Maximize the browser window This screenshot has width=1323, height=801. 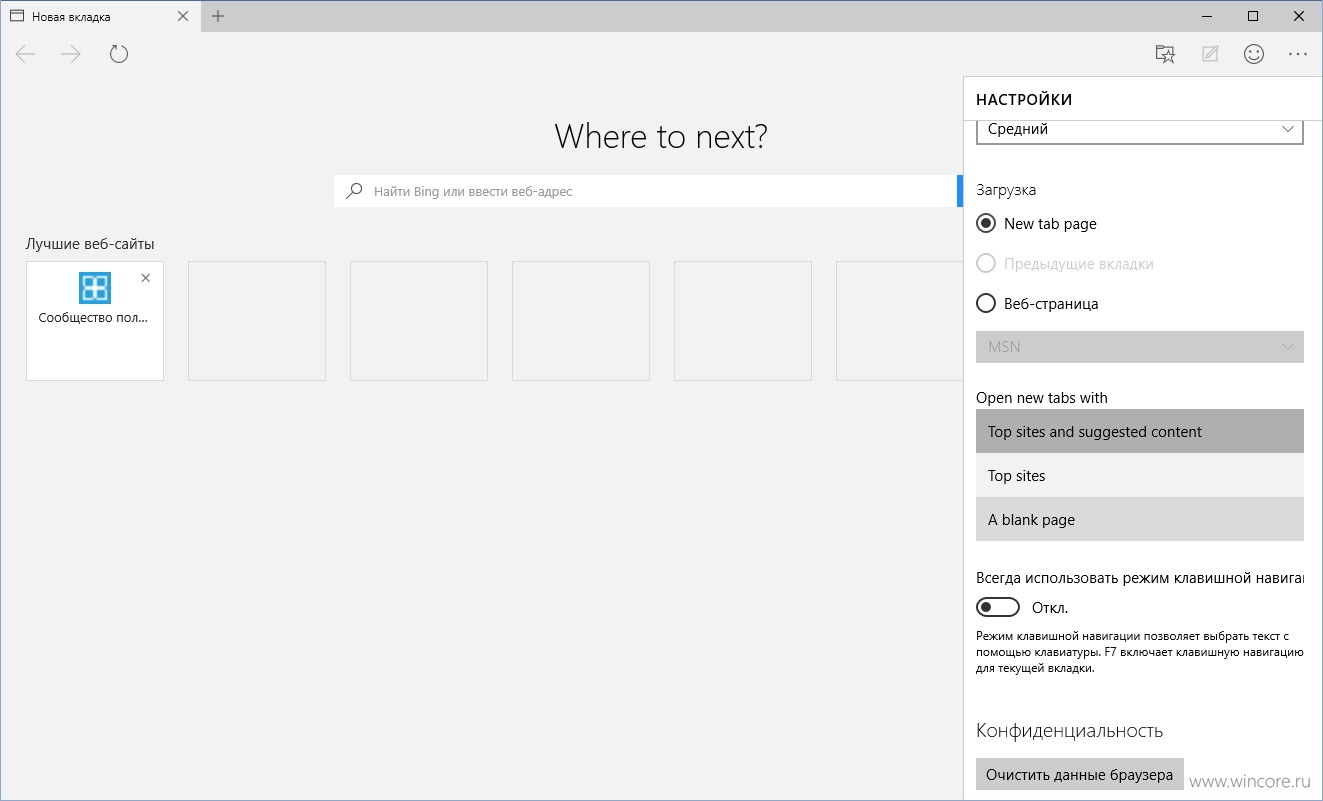pos(1253,16)
